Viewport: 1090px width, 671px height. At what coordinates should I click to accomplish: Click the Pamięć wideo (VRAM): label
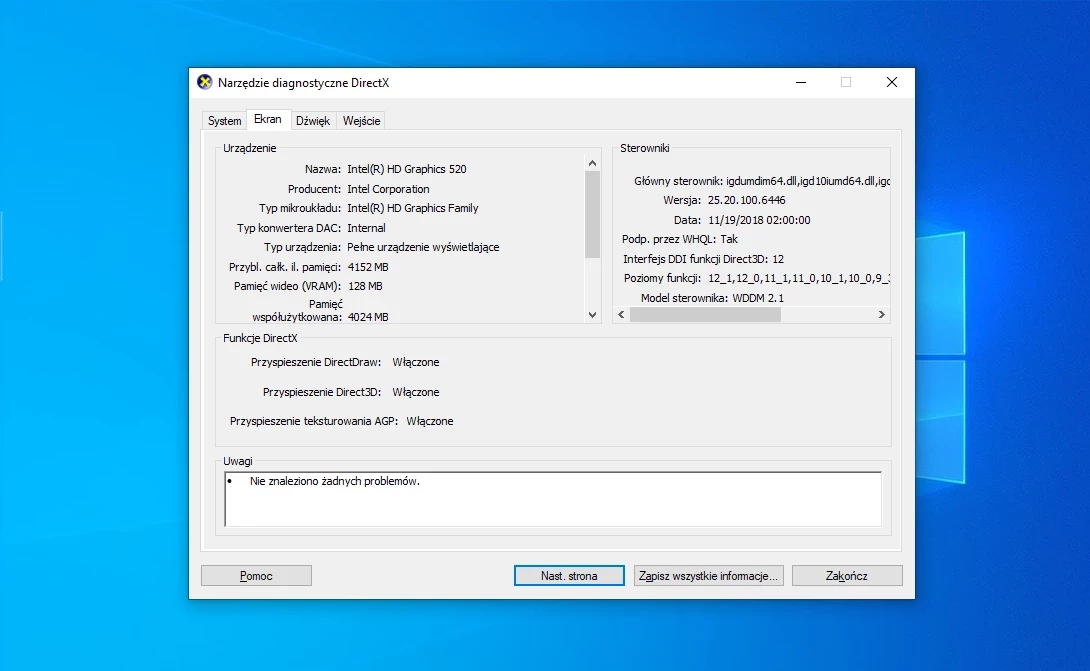coord(287,286)
